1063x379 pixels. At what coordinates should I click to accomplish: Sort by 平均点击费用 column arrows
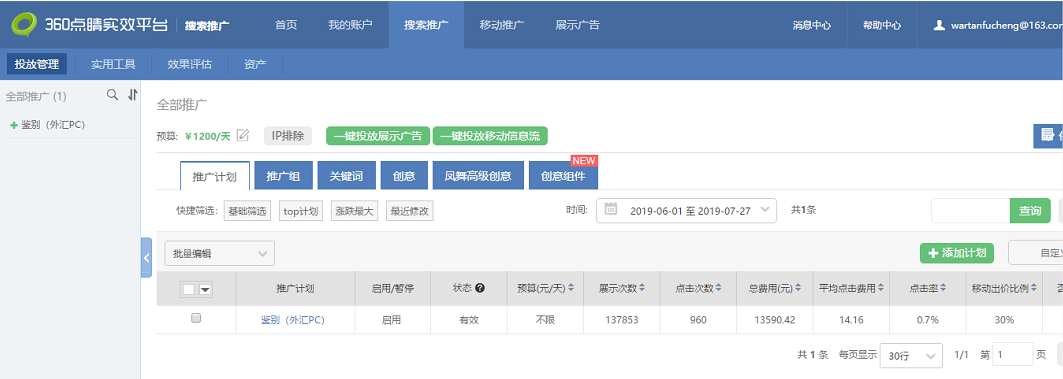pyautogui.click(x=881, y=288)
